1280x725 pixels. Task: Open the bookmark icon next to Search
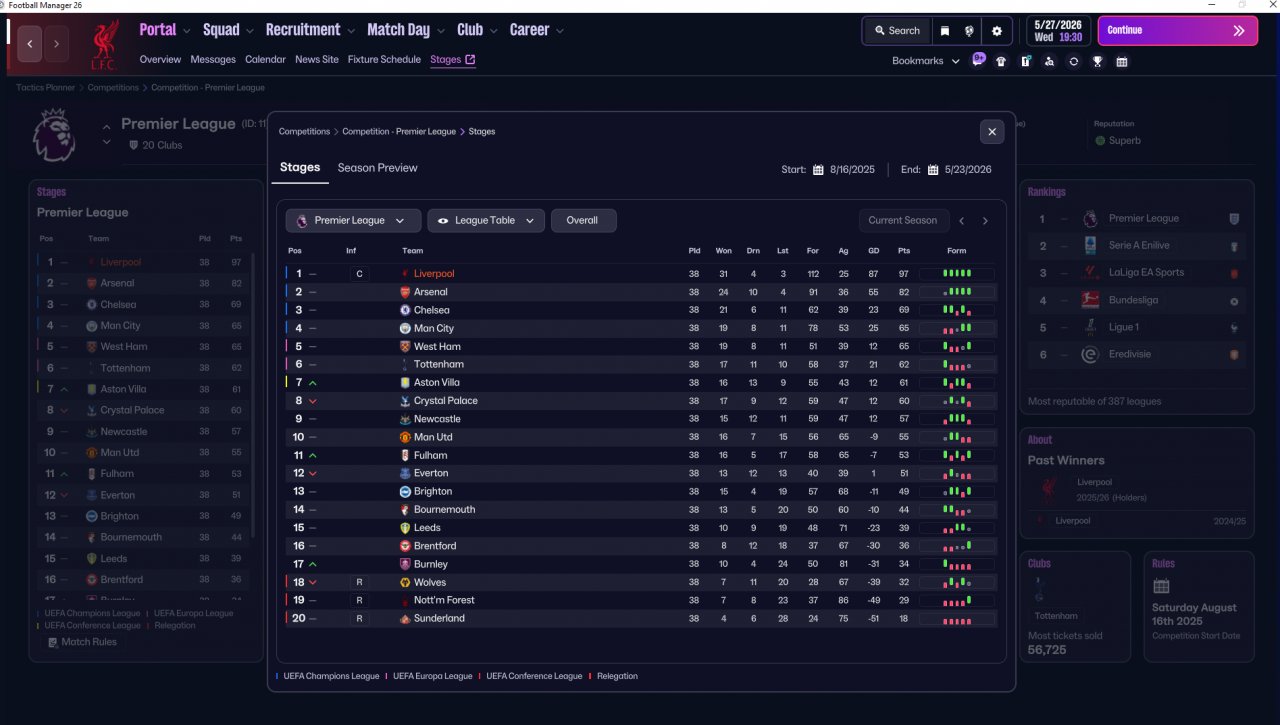click(945, 31)
